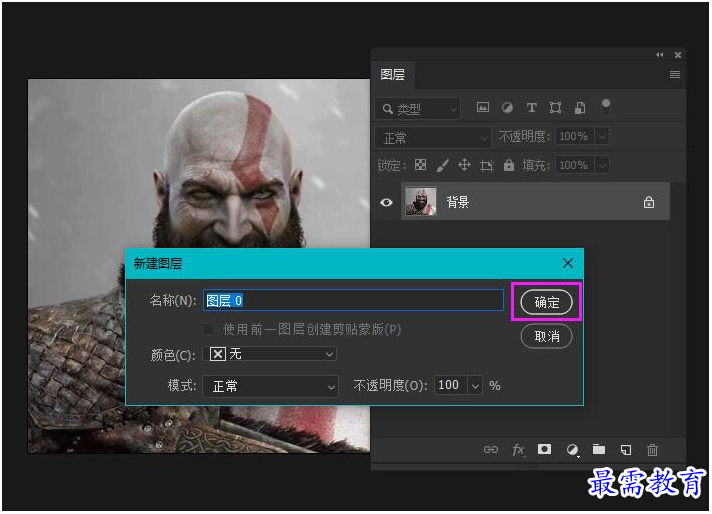Expand the 填充 dropdown arrow
712x514 pixels.
(603, 165)
